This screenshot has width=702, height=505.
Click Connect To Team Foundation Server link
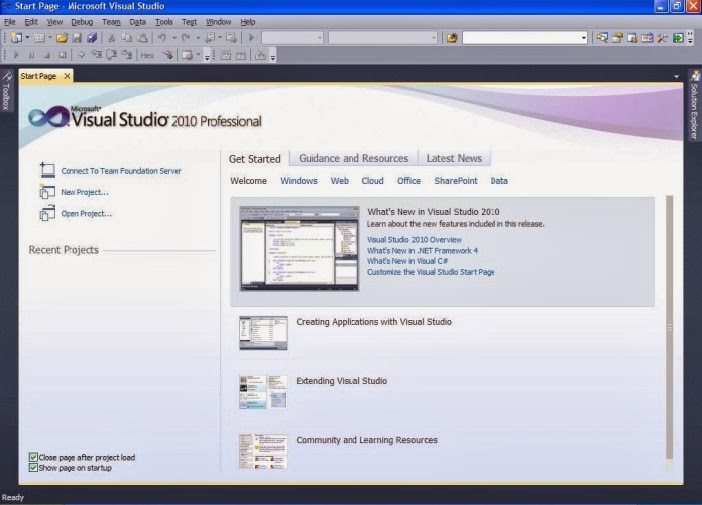(x=121, y=171)
